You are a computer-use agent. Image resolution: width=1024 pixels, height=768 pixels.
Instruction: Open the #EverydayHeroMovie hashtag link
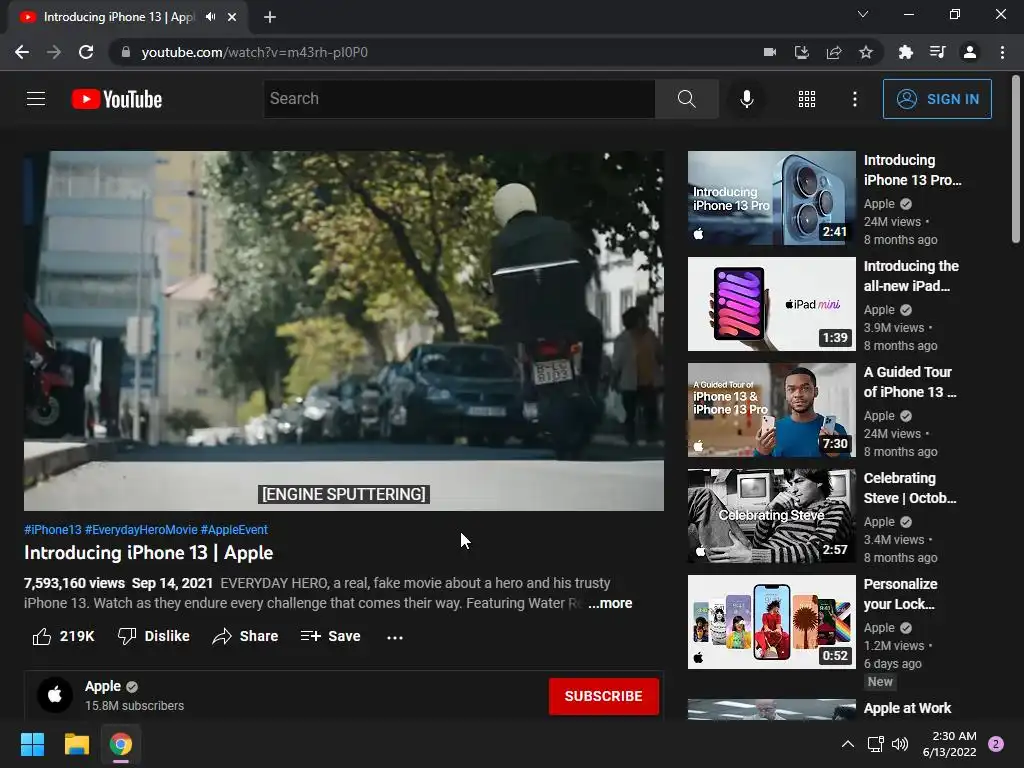141,530
